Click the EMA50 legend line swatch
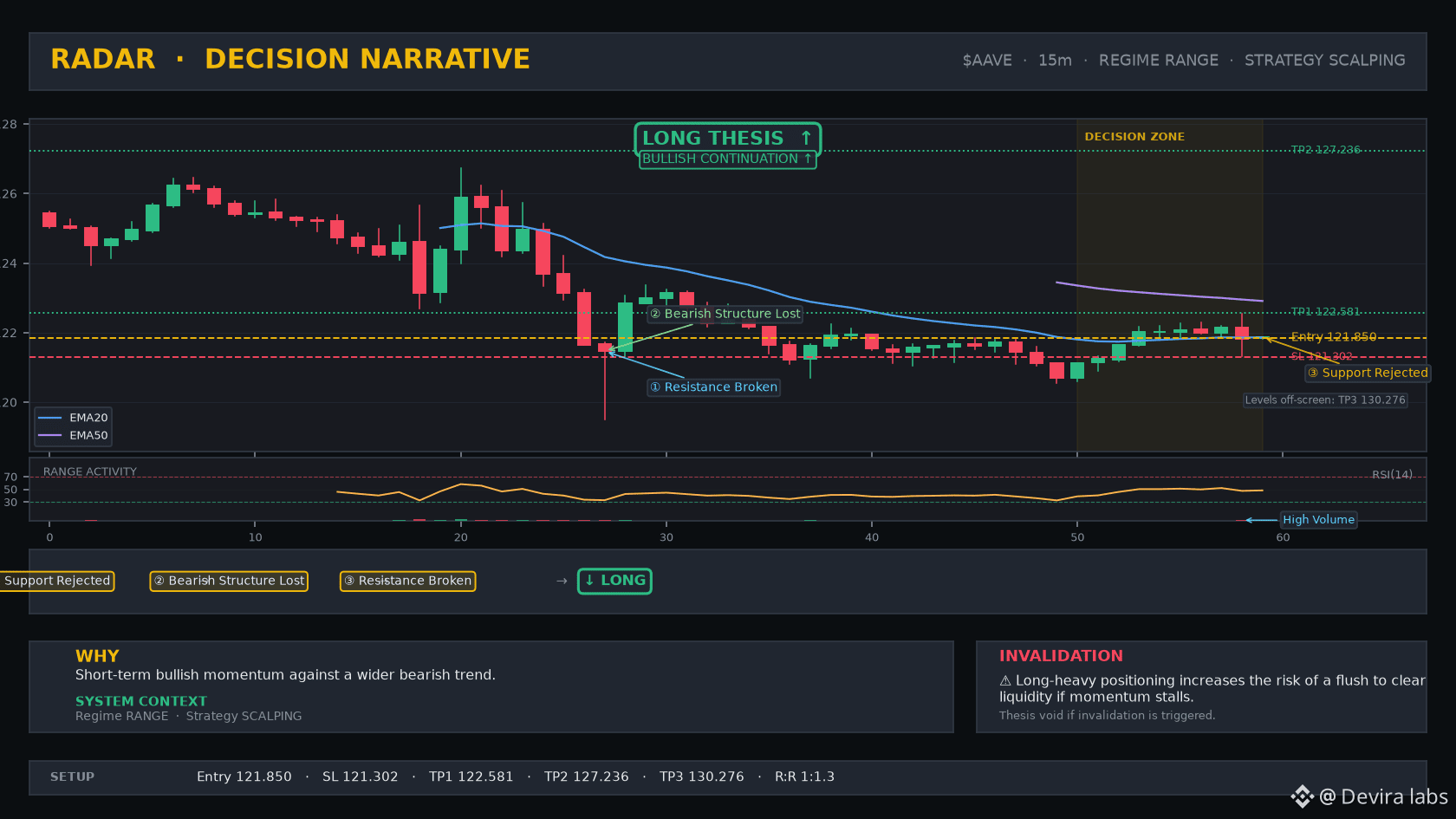The width and height of the screenshot is (1456, 819). tap(50, 435)
